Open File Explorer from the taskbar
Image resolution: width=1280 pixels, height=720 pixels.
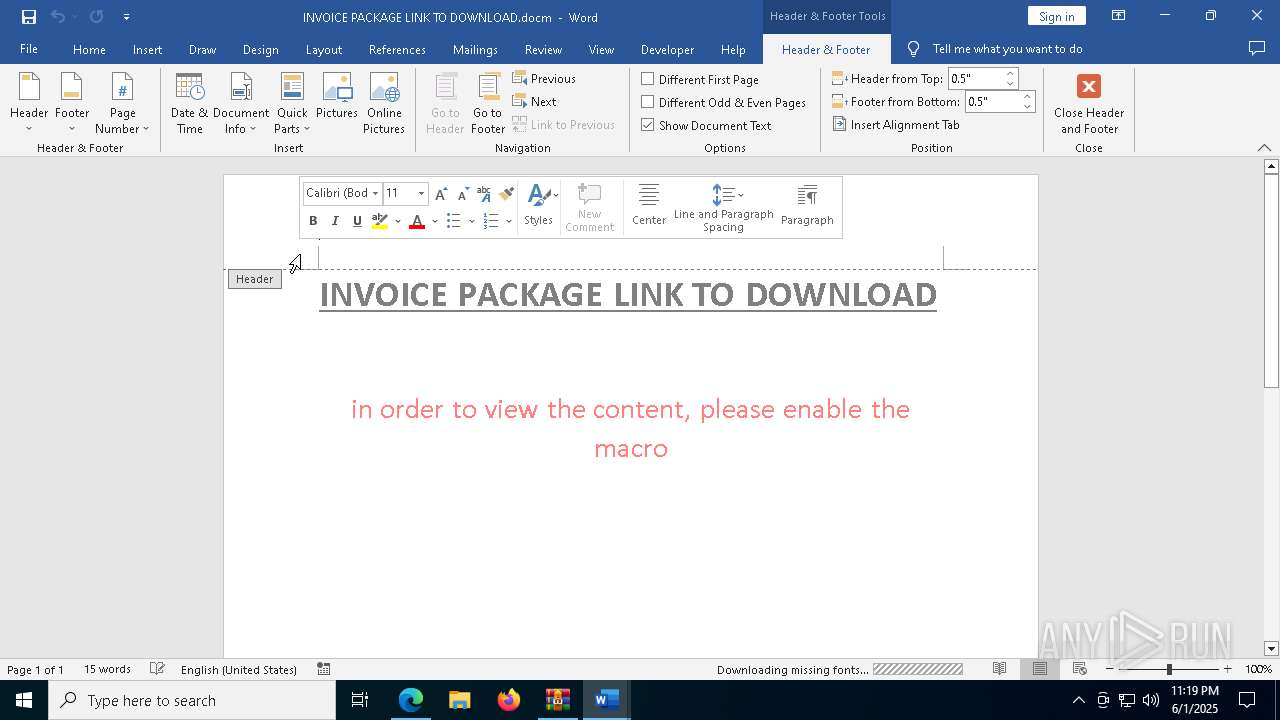click(x=459, y=700)
